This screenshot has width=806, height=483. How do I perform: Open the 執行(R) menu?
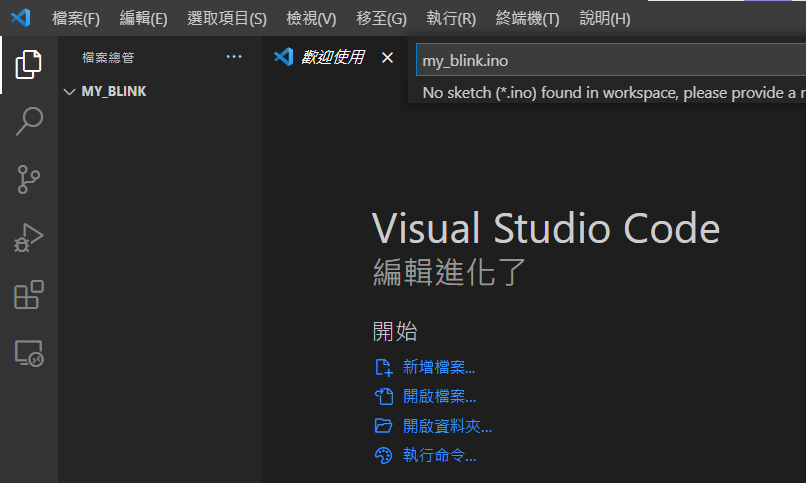[451, 18]
